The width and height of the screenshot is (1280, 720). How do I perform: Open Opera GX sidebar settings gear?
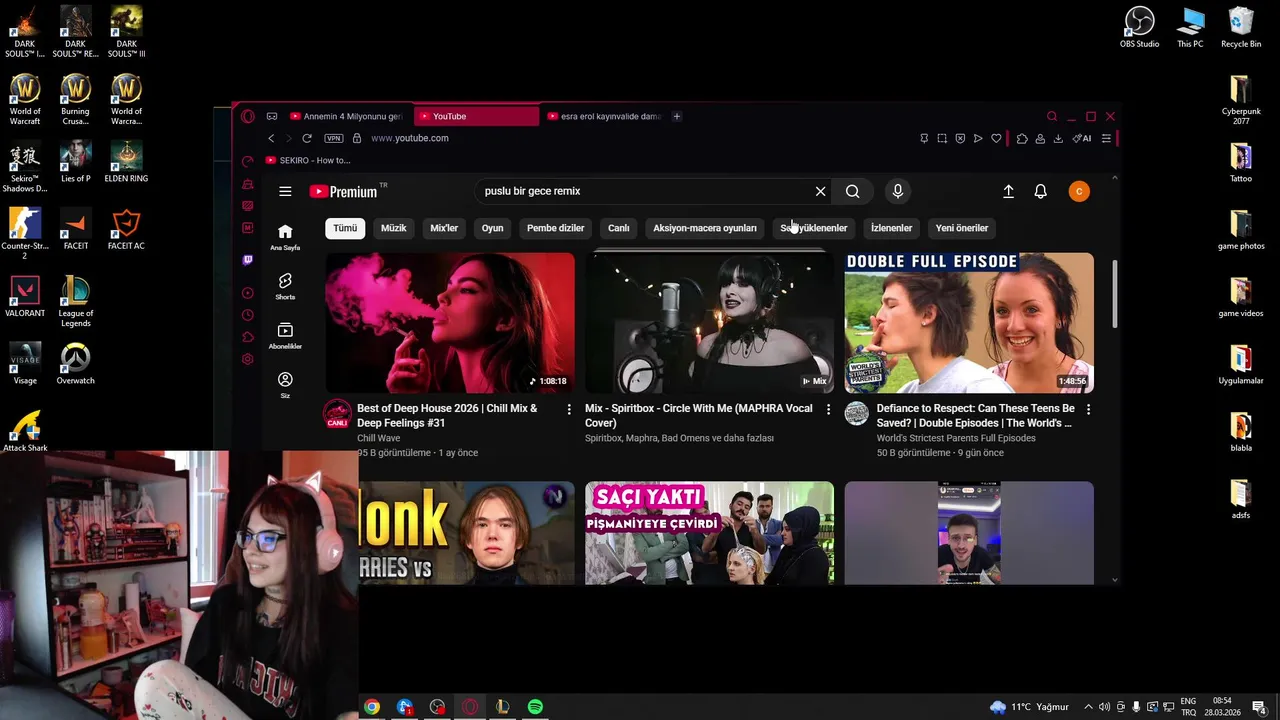coord(248,359)
